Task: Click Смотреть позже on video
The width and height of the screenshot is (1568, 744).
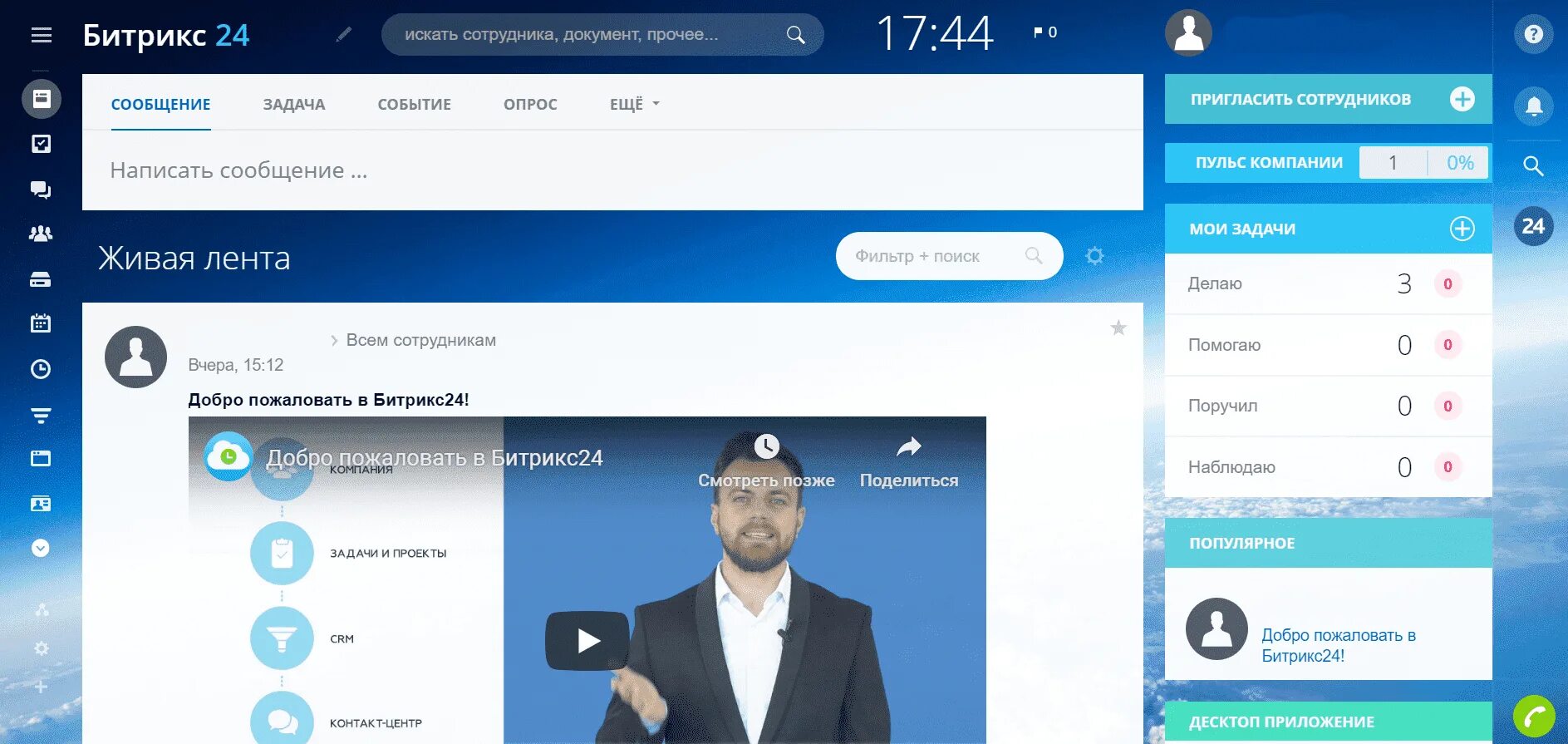Action: (x=766, y=461)
